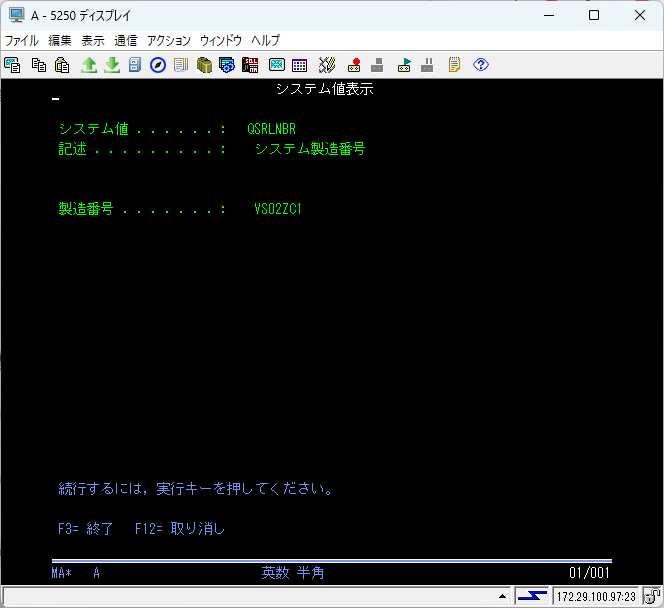Click the システム製造番号 description text
The width and height of the screenshot is (664, 608).
[310, 149]
